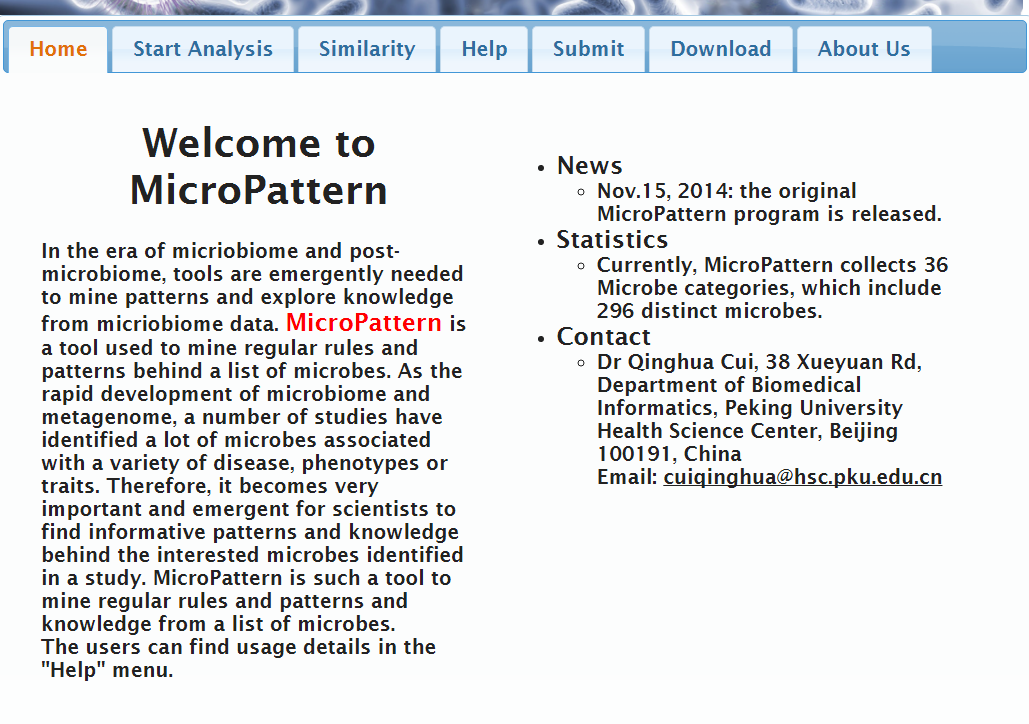Click the red MicroPattern text in the paragraph
Image resolution: width=1029 pixels, height=724 pixels.
click(364, 322)
